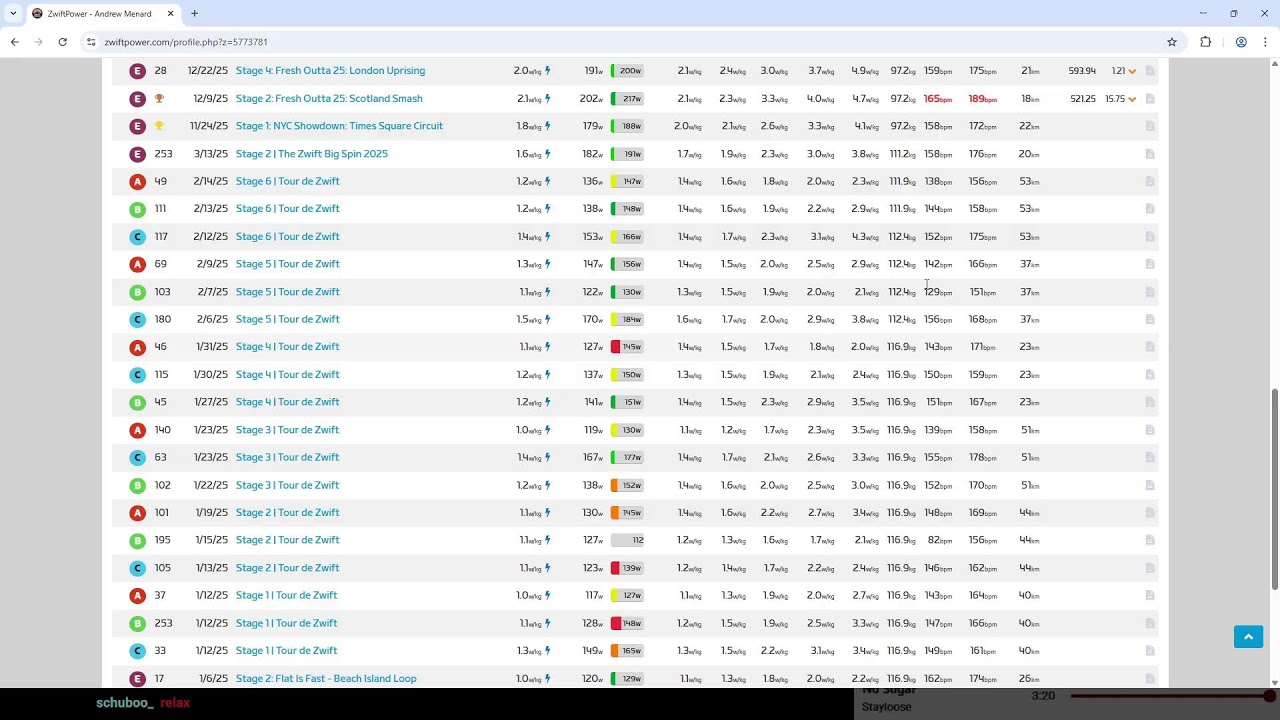
Task: Open the document icon on the 11/24/25 row
Action: coord(1150,126)
